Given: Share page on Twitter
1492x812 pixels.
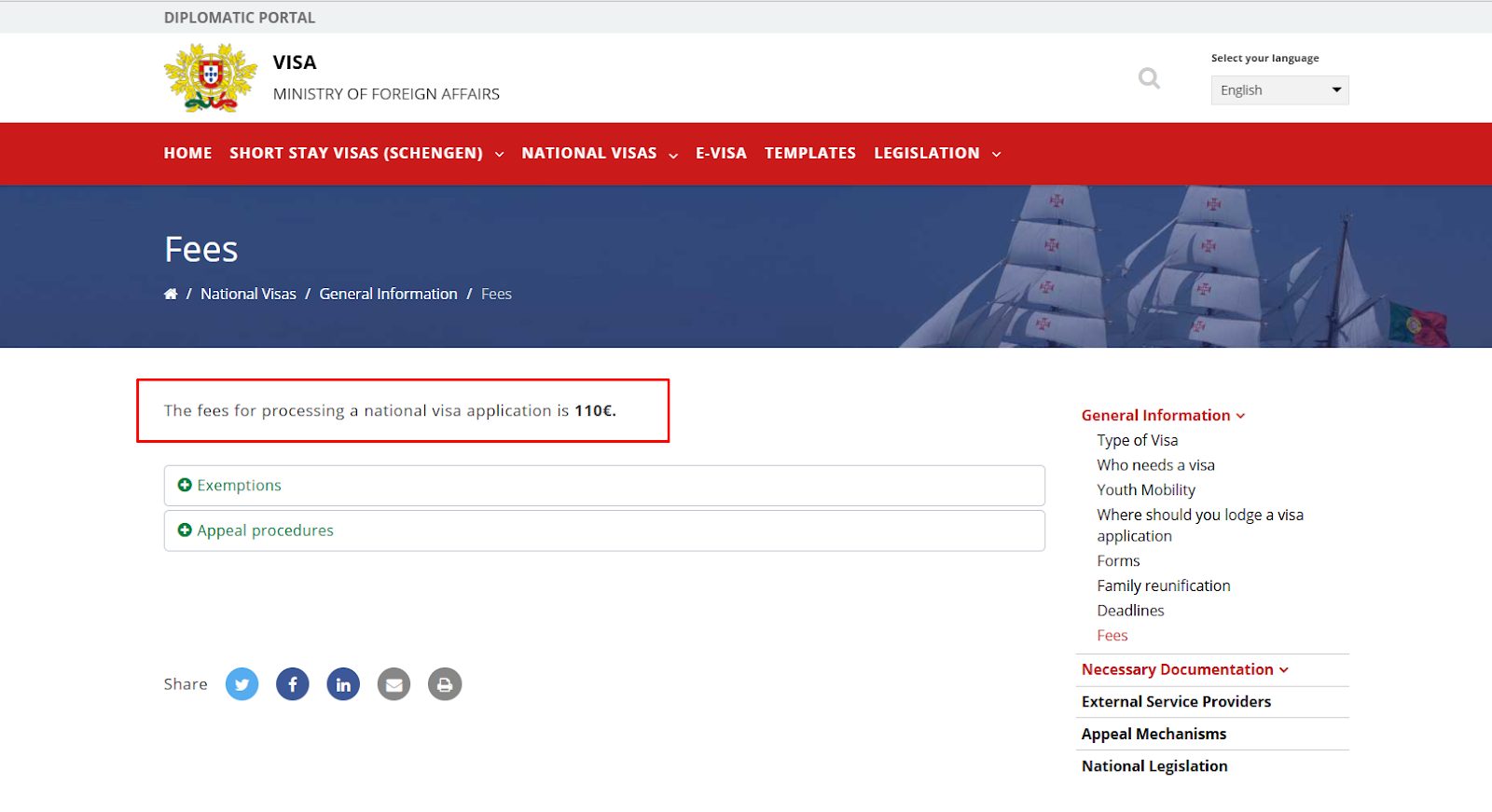Looking at the screenshot, I should coord(242,684).
